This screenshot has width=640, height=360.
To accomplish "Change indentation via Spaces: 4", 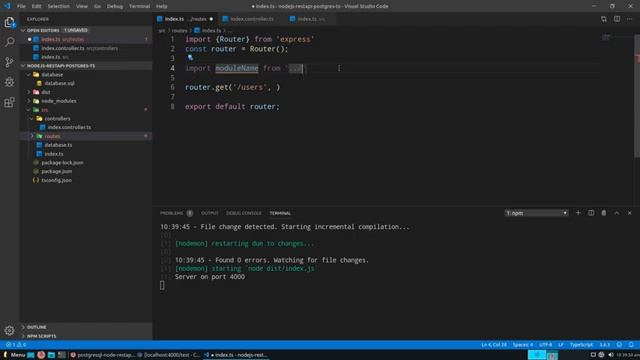I will pos(523,345).
